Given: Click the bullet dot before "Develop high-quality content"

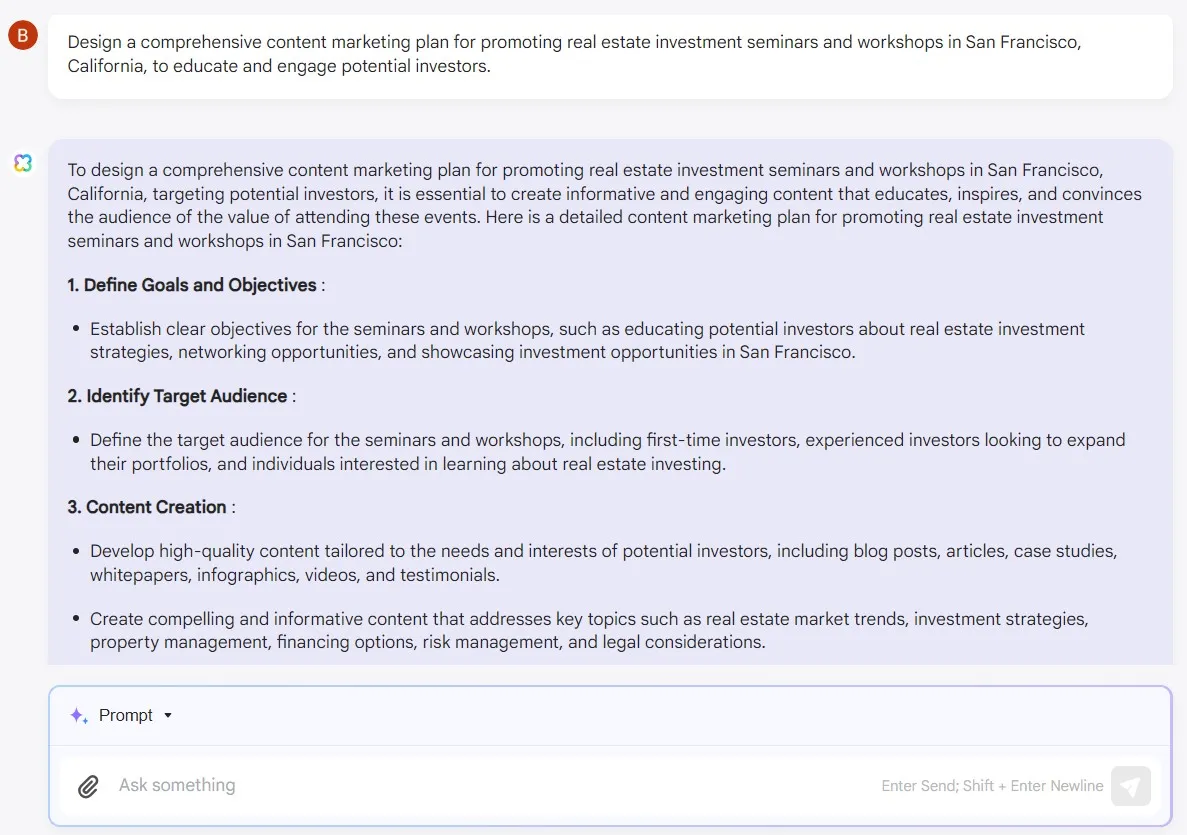Looking at the screenshot, I should coord(75,551).
